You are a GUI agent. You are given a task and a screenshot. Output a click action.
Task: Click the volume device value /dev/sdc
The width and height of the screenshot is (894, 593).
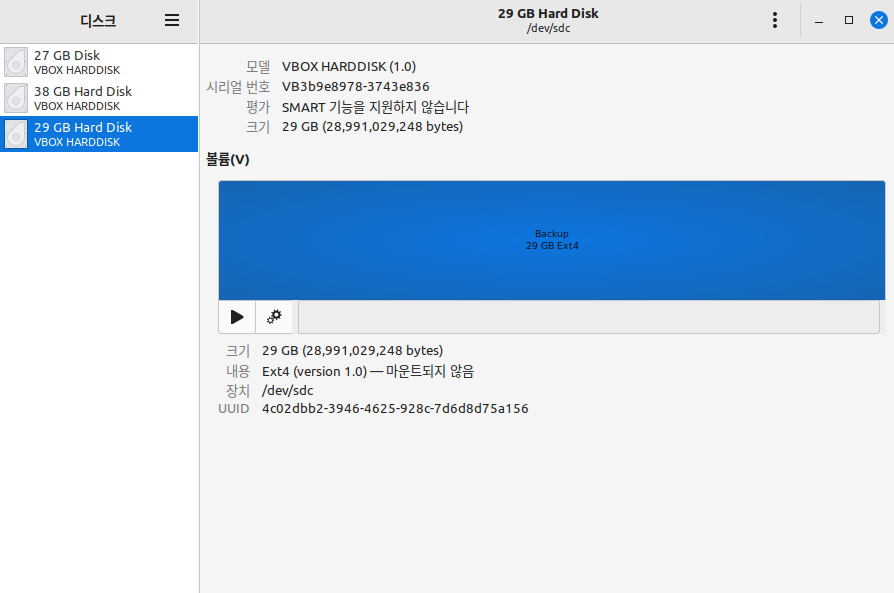coord(287,391)
